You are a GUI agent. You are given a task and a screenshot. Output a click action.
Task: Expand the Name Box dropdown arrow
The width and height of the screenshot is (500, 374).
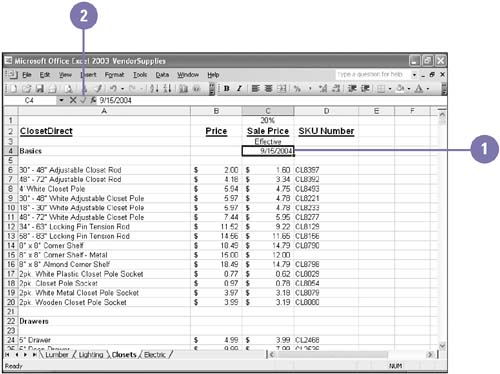click(x=61, y=100)
